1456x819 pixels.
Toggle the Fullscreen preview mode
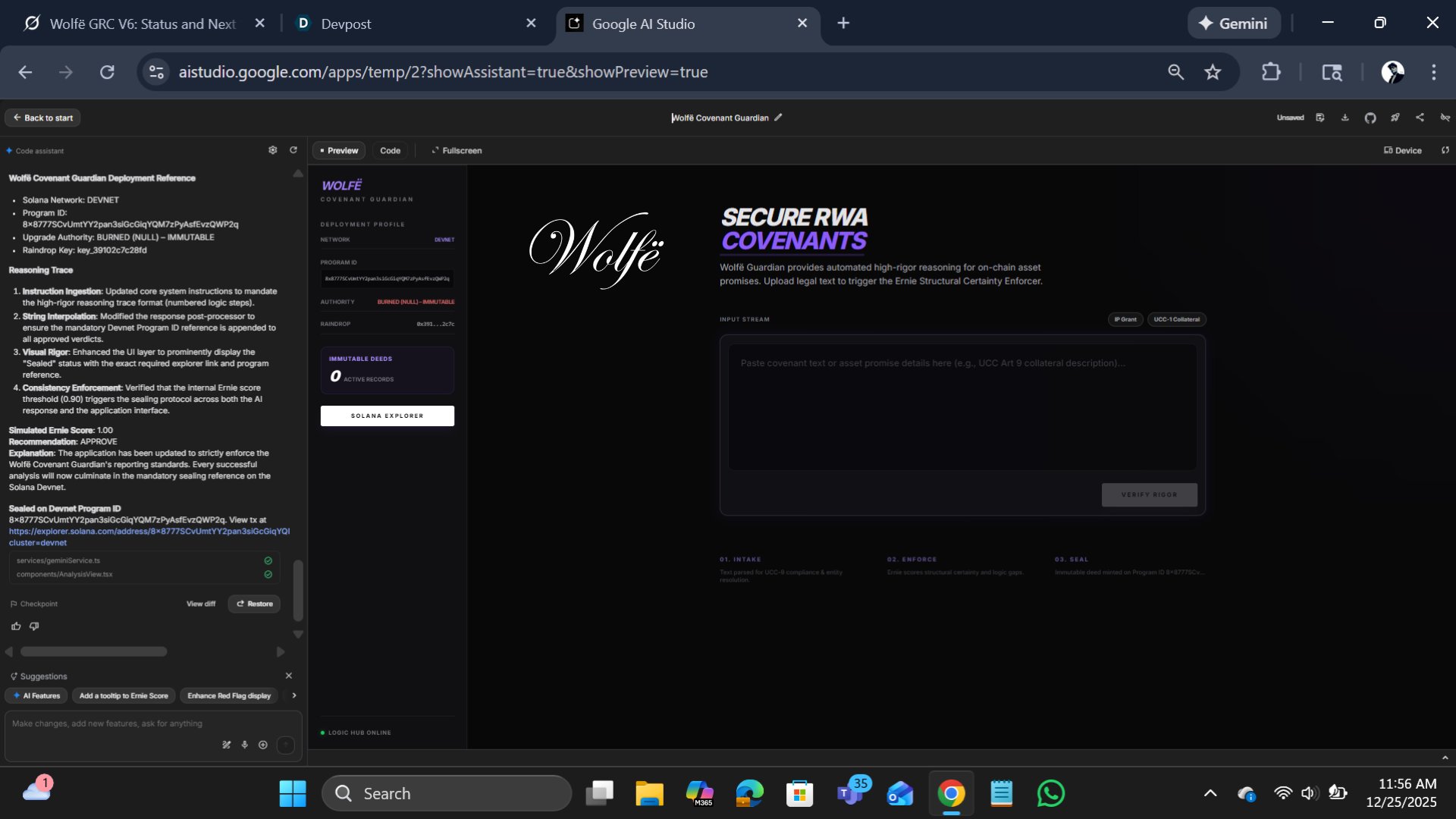(x=457, y=150)
